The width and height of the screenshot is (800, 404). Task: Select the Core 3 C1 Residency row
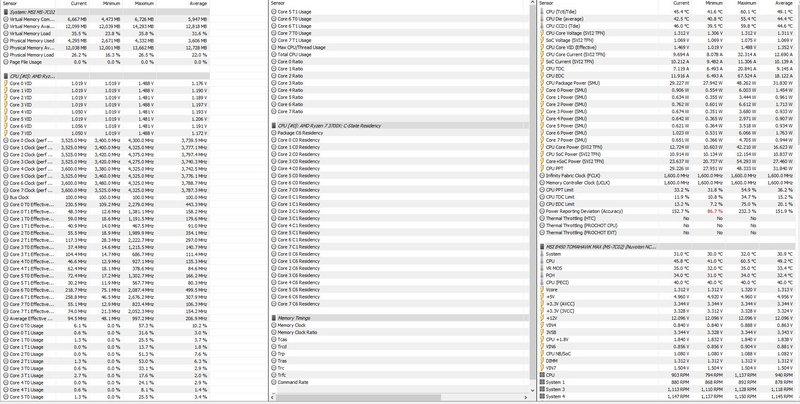coord(399,218)
